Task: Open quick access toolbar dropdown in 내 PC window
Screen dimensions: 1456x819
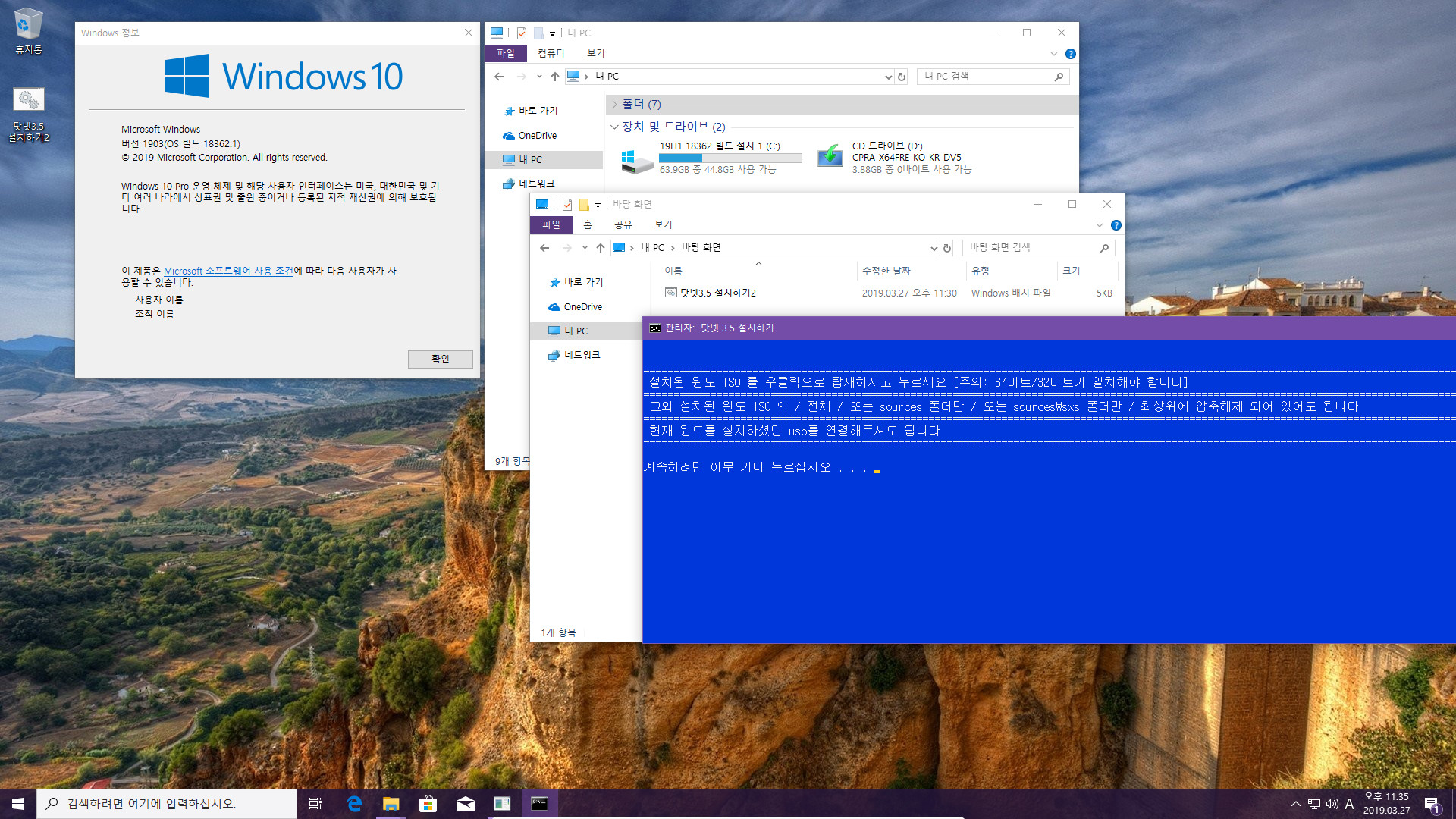Action: (x=552, y=33)
